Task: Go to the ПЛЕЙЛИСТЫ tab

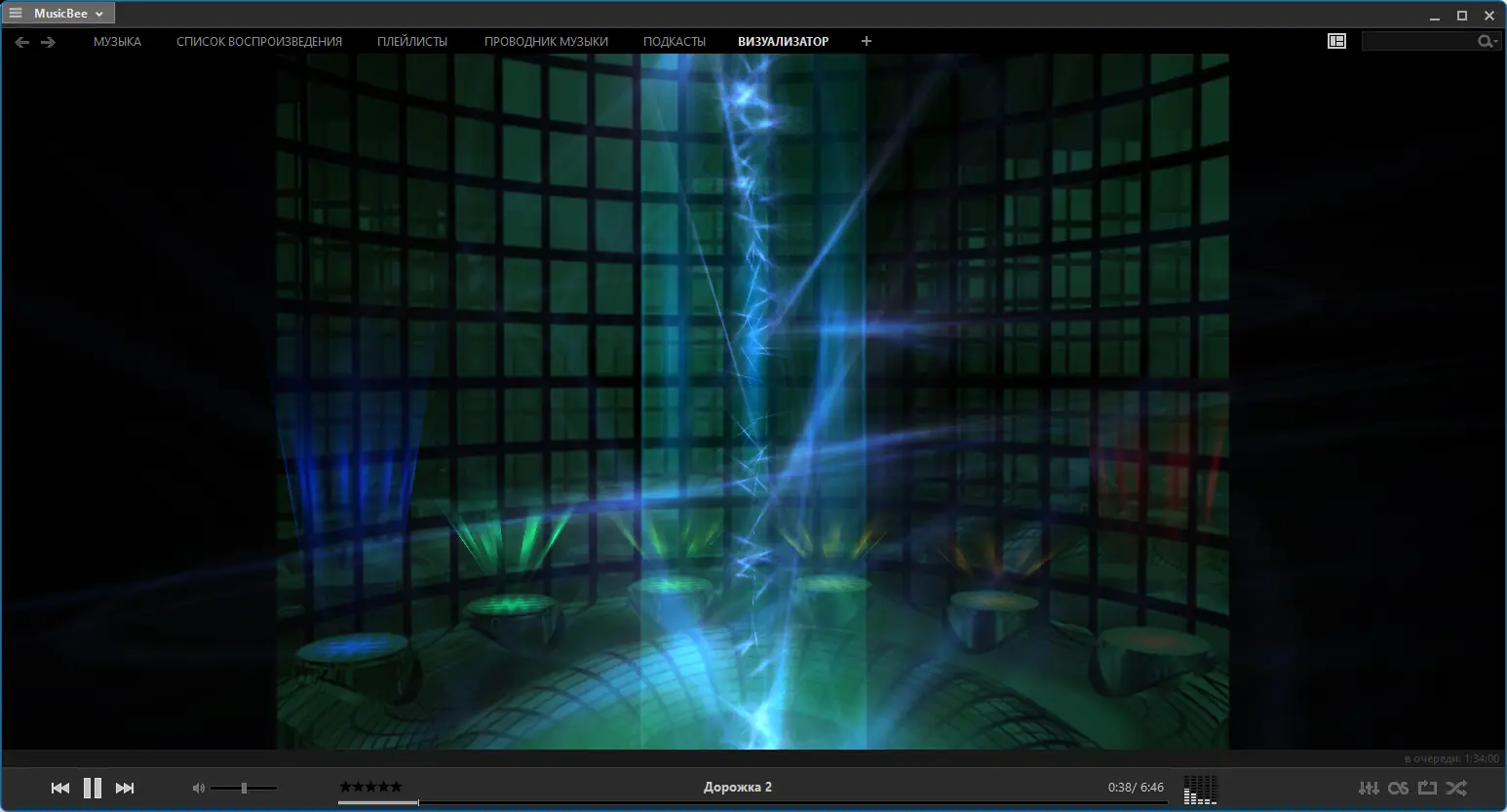Action: pyautogui.click(x=412, y=42)
